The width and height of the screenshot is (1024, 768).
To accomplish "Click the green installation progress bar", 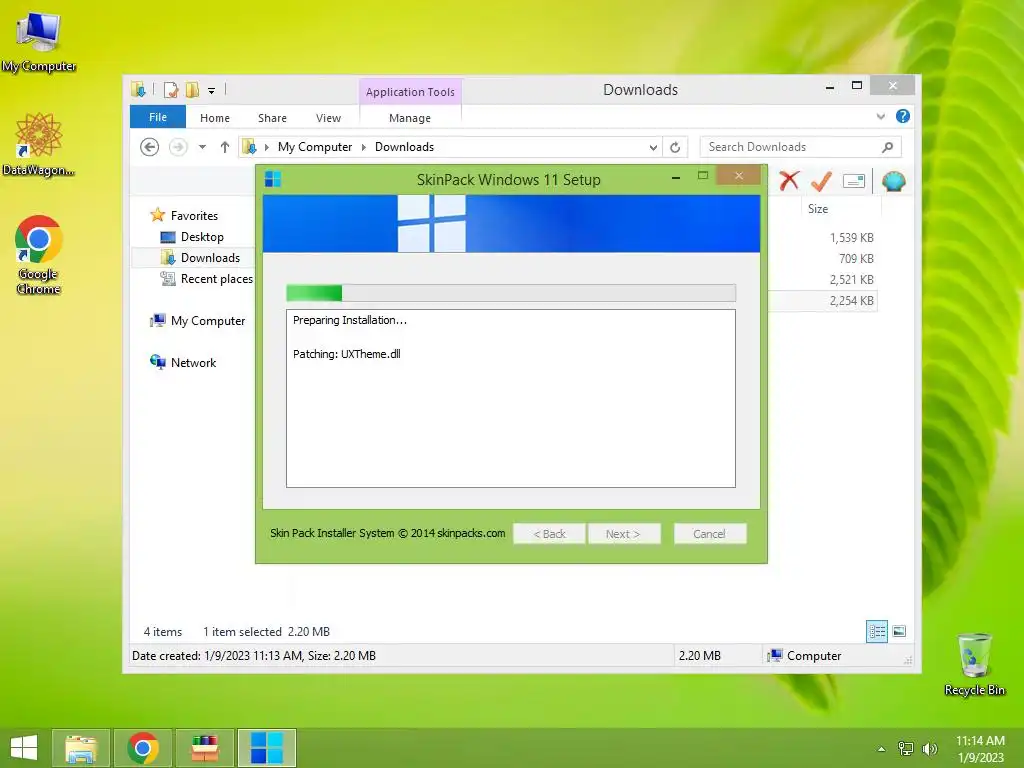I will (511, 293).
